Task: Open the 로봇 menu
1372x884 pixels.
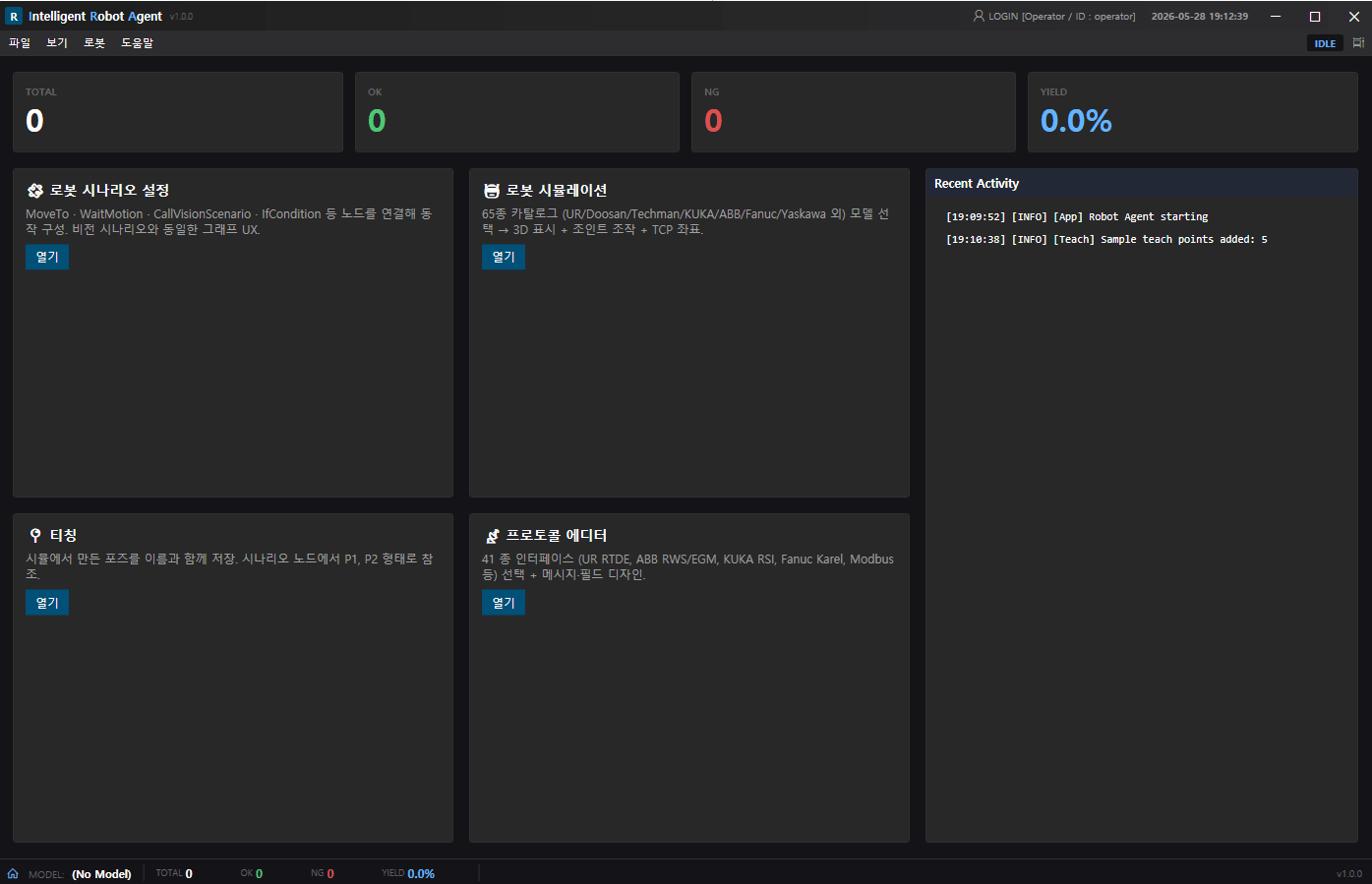Action: pyautogui.click(x=94, y=43)
